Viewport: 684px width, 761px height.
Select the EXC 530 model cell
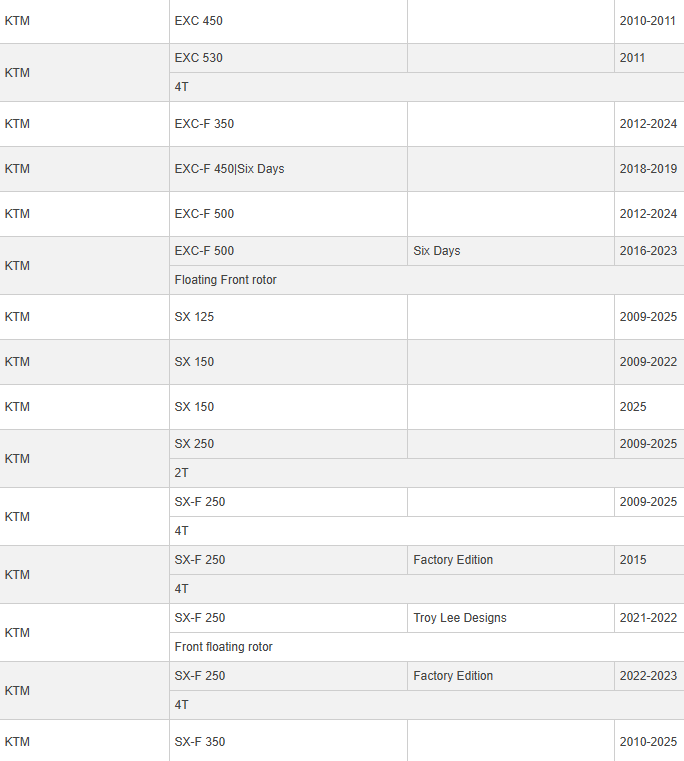pos(199,58)
